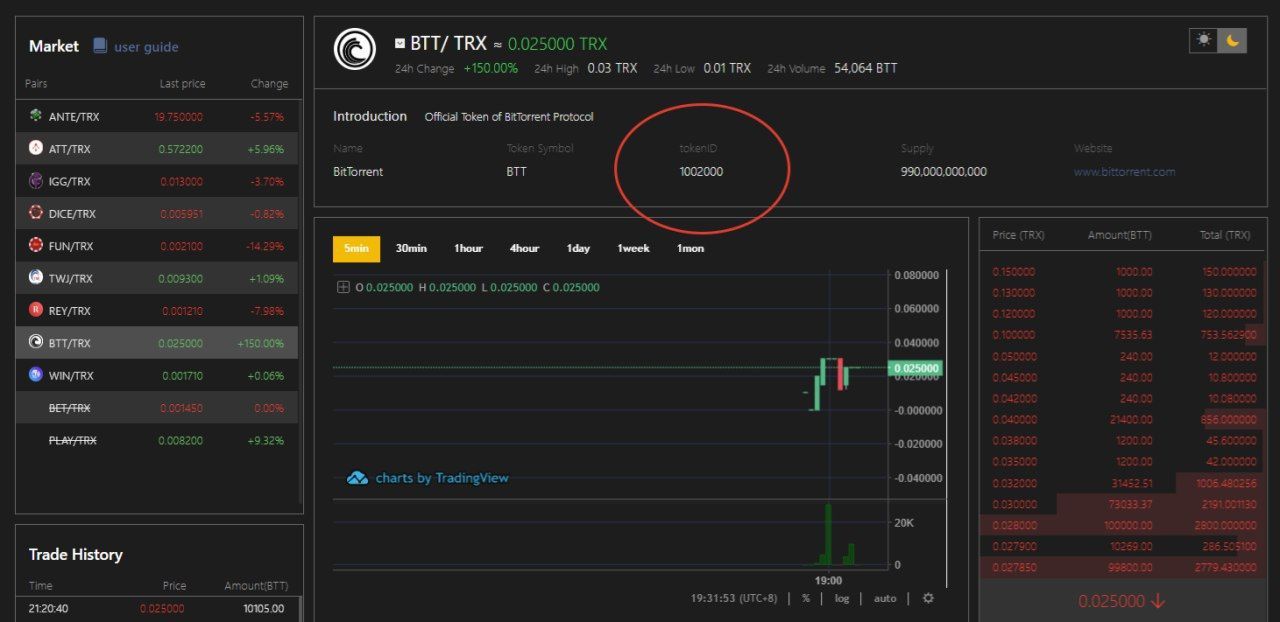Click the REY/TRX token icon
Viewport: 1280px width, 622px height.
pyautogui.click(x=36, y=310)
